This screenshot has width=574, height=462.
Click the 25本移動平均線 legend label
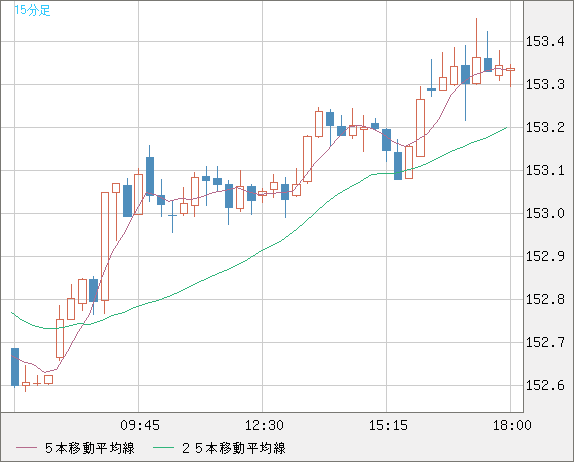(234, 448)
